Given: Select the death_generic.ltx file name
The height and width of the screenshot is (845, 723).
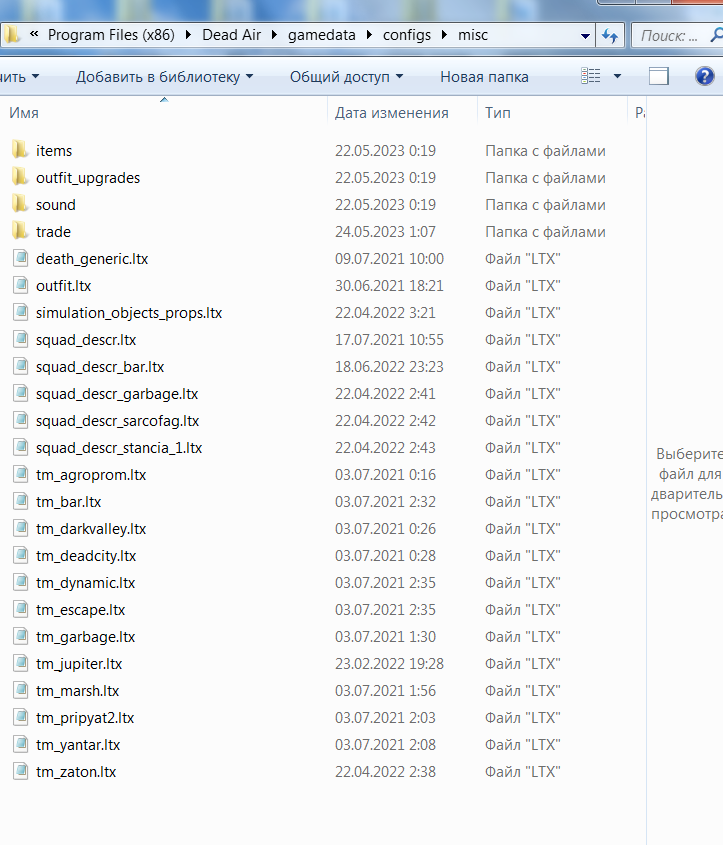Looking at the screenshot, I should click(92, 259).
